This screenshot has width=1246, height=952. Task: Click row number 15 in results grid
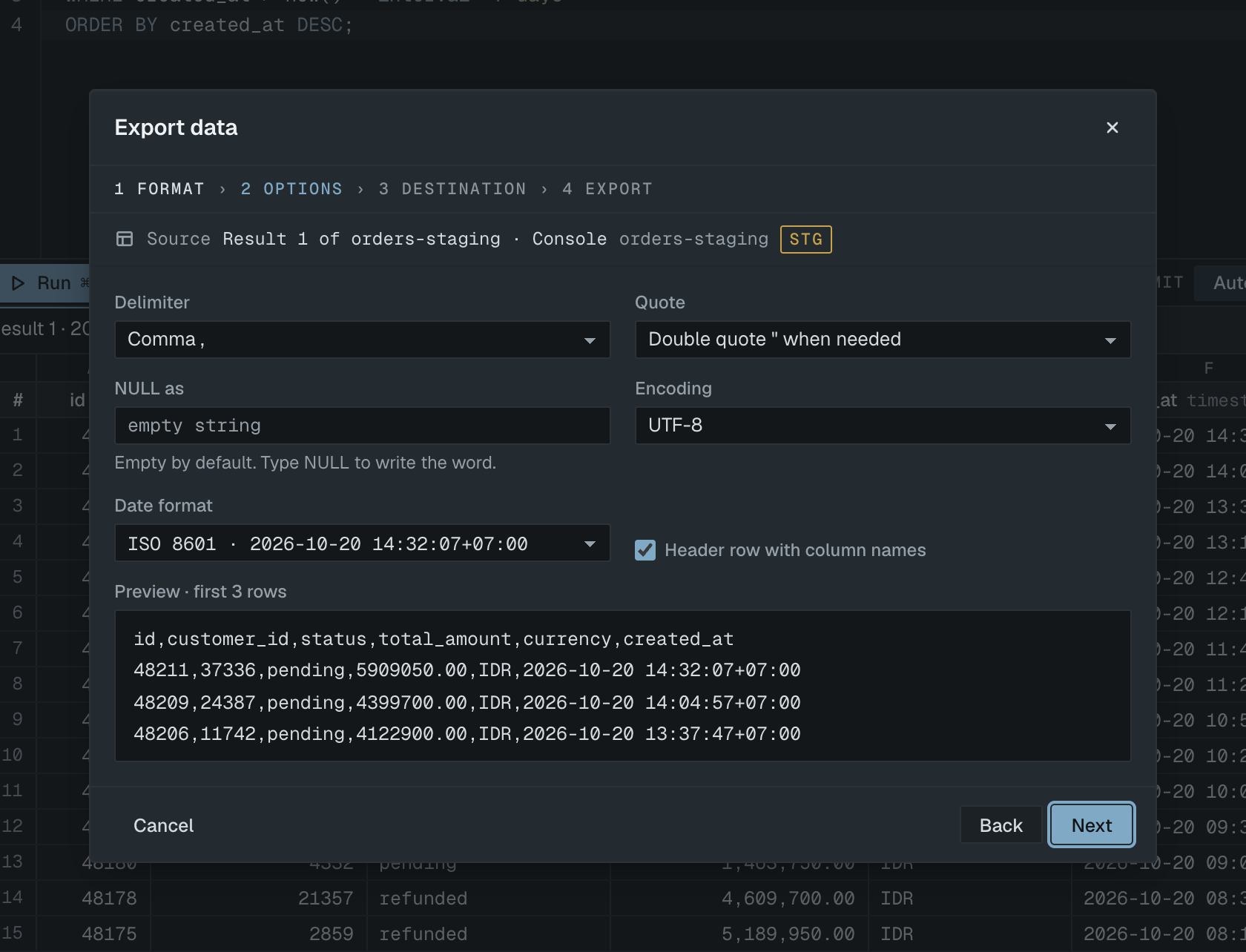(x=12, y=933)
